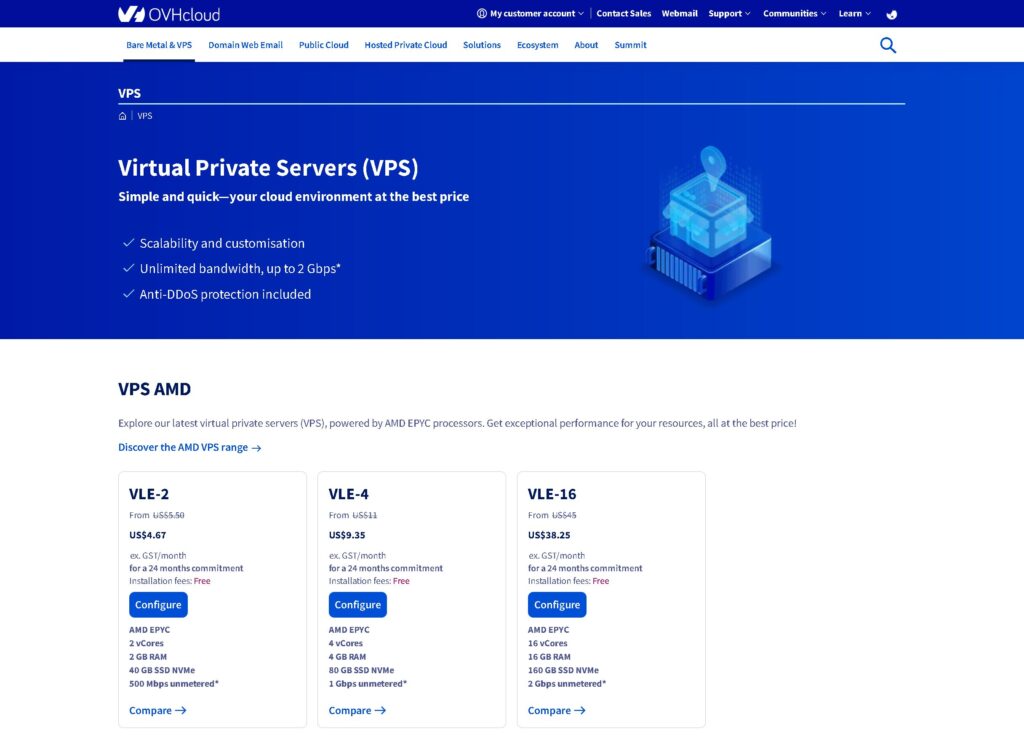Click the struck-through US$5.50 price

point(168,516)
